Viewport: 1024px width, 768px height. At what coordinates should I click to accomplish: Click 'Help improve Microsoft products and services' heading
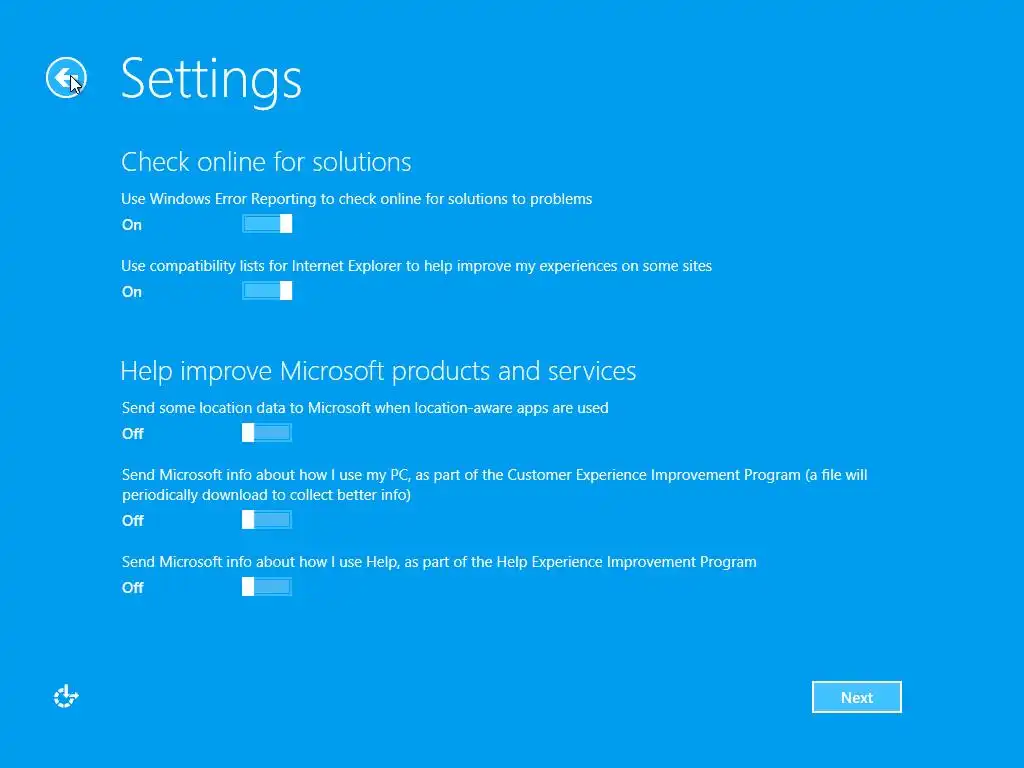click(x=378, y=371)
